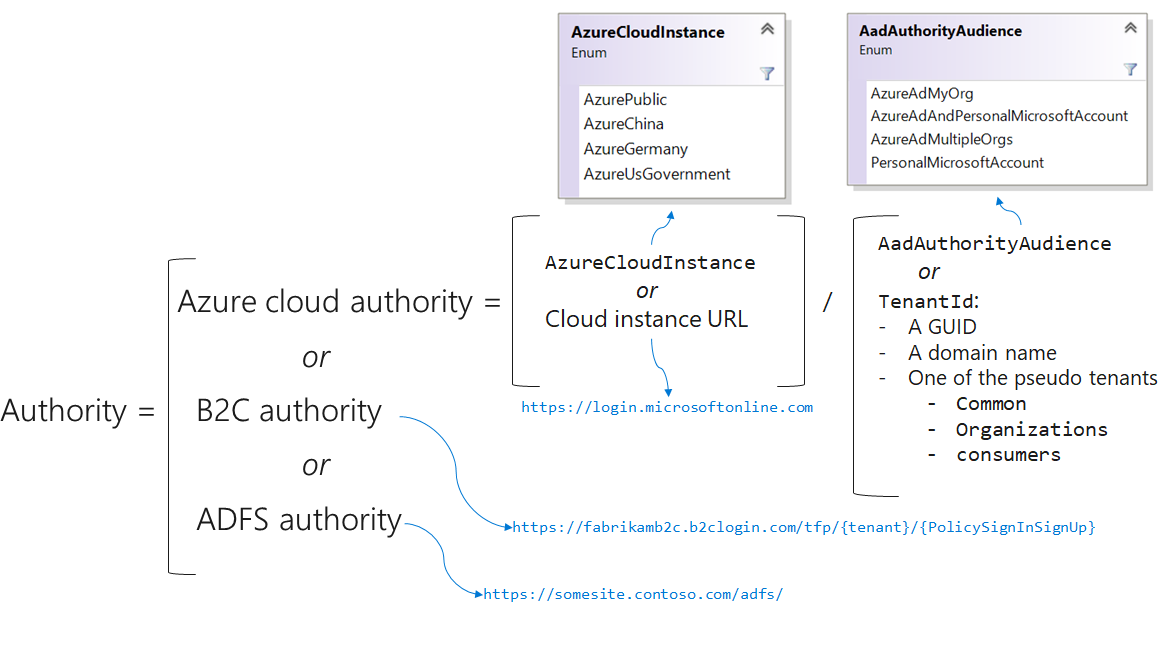Image resolution: width=1171 pixels, height=656 pixels.
Task: Open the filter icon on AadAuthorityAudience shape
Action: tap(1130, 70)
